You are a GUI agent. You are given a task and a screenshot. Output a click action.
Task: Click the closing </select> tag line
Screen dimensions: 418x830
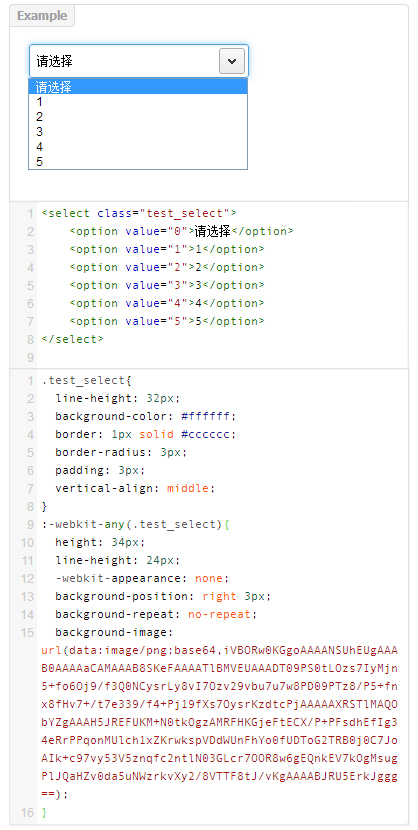(x=72, y=339)
